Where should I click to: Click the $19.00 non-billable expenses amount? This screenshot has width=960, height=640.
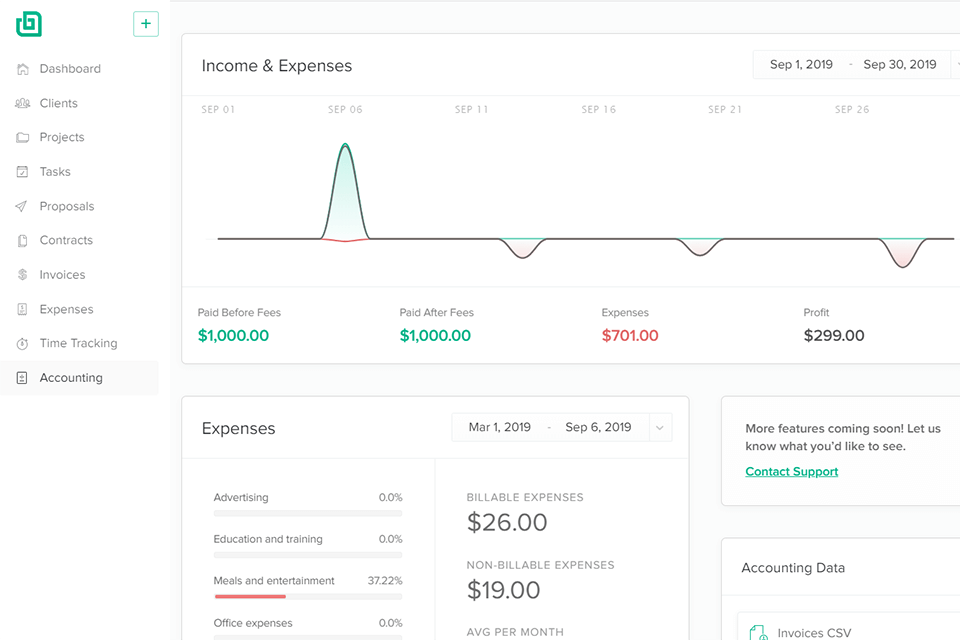tap(503, 590)
